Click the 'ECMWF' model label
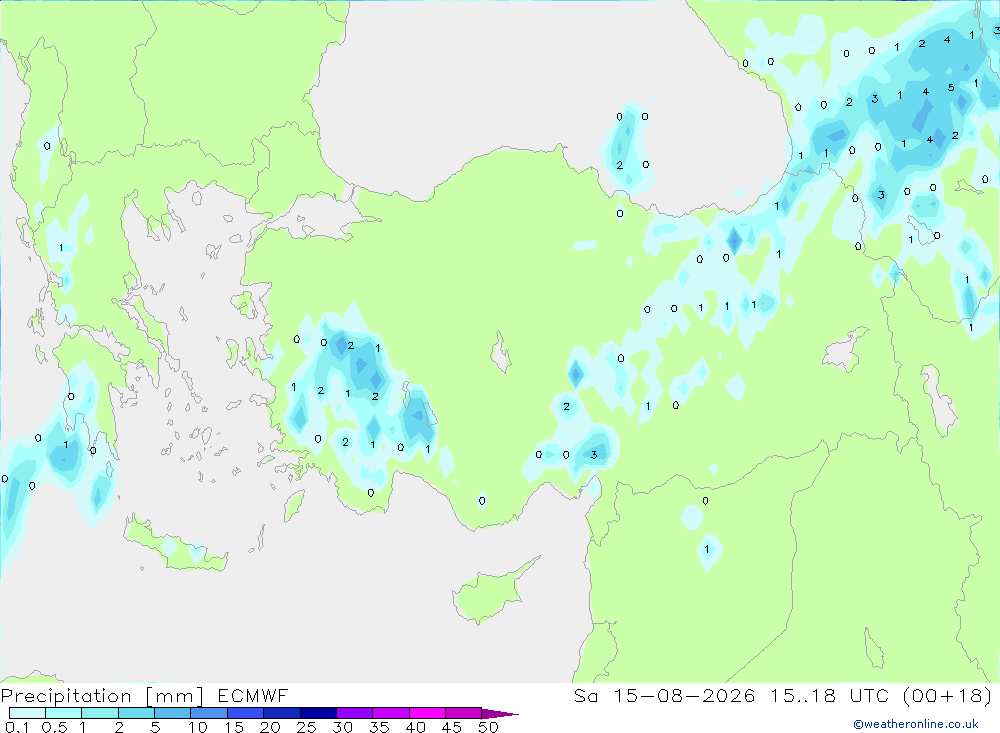The image size is (1000, 733). pyautogui.click(x=253, y=695)
